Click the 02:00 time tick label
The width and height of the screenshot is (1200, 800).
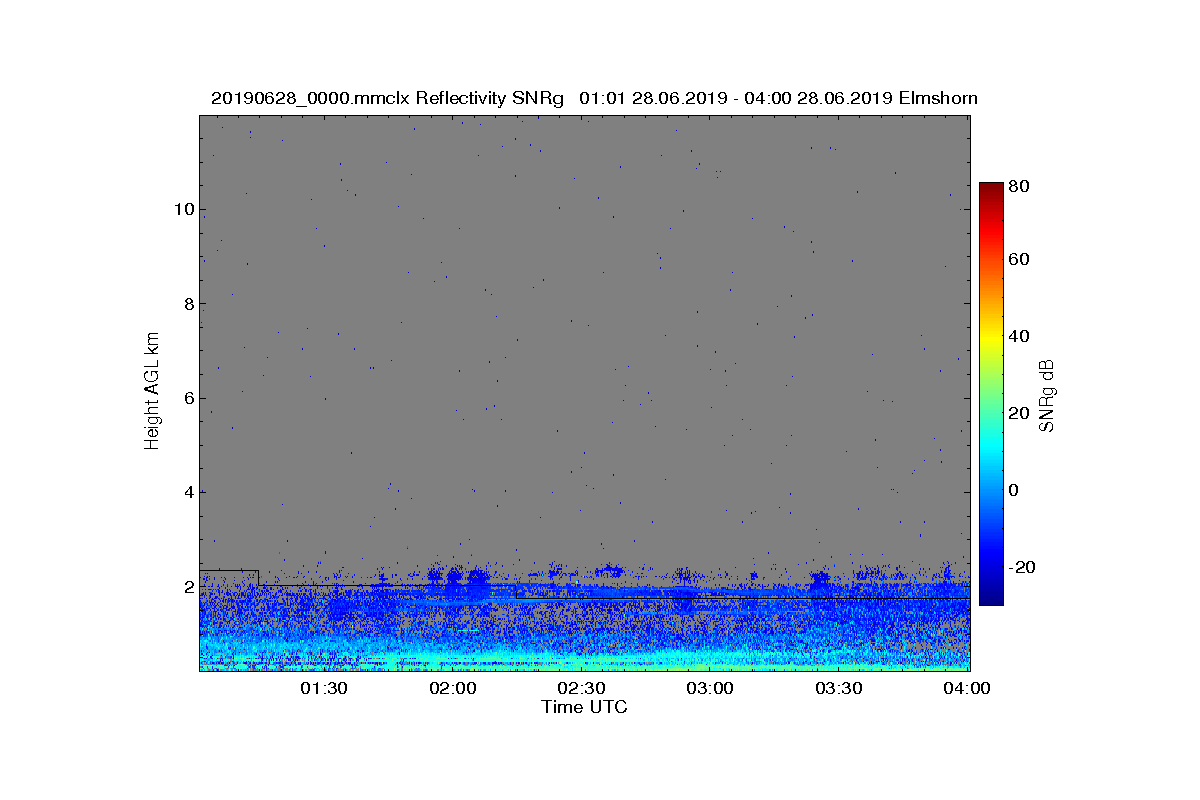click(x=453, y=688)
